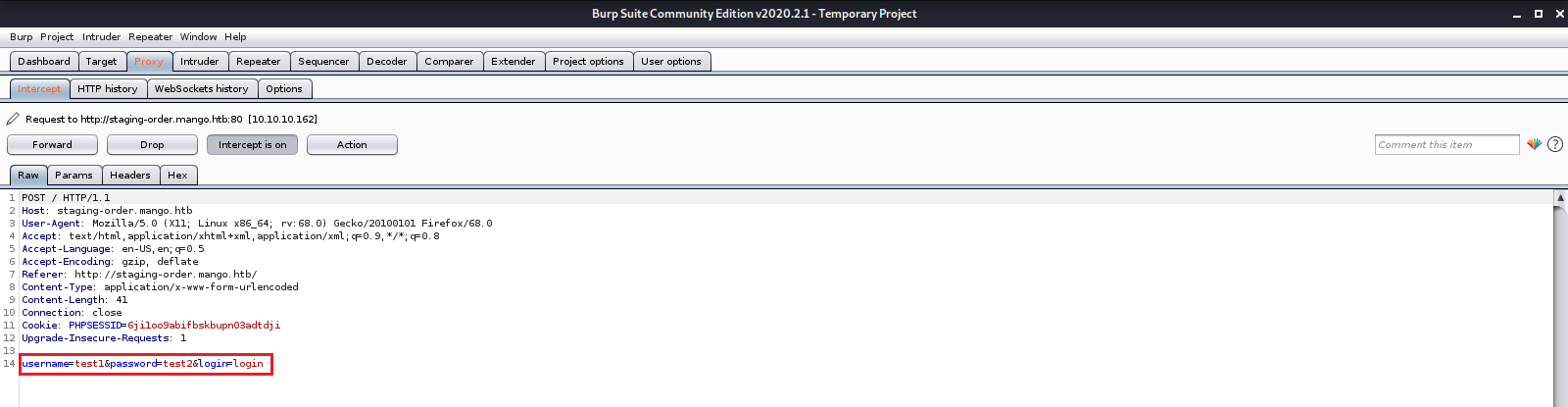The height and width of the screenshot is (407, 1568).
Task: Drop the intercepted request
Action: (152, 144)
